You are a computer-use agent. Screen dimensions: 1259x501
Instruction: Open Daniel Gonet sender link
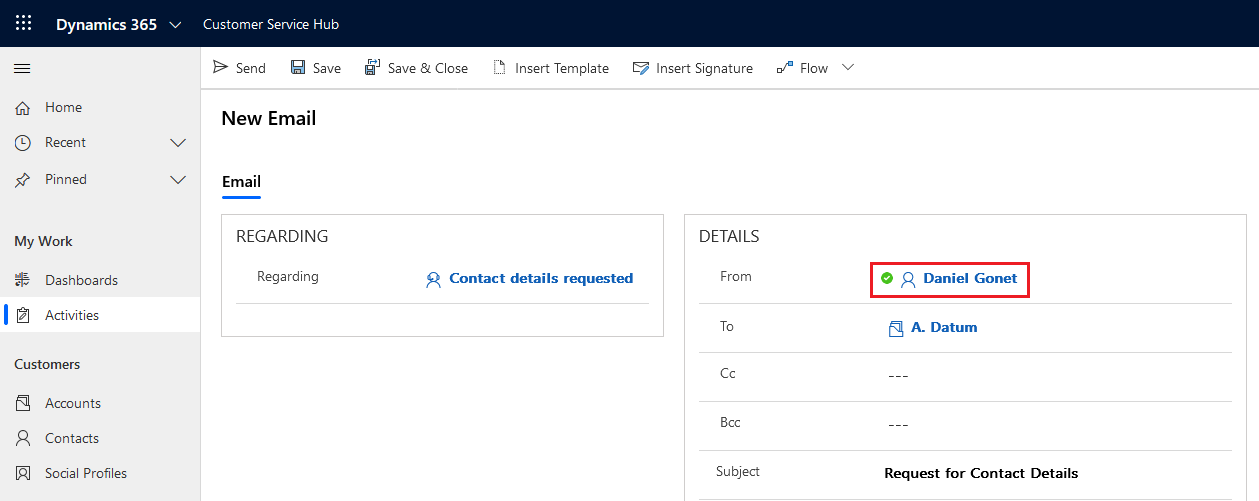pyautogui.click(x=970, y=278)
